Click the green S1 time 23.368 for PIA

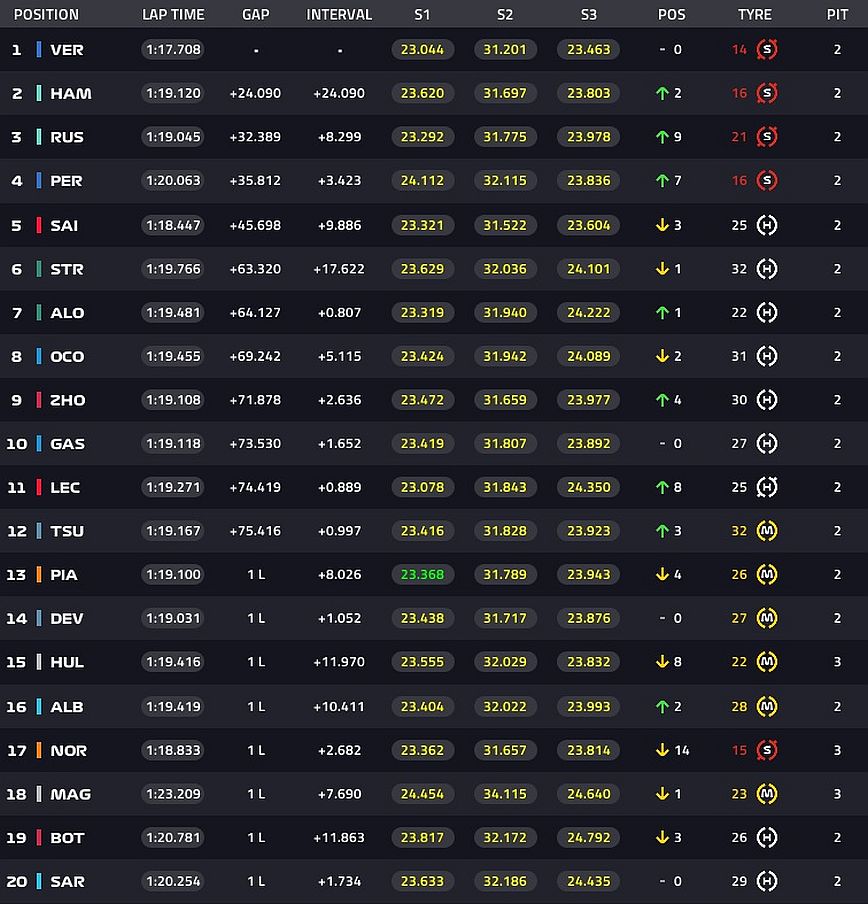click(x=422, y=575)
